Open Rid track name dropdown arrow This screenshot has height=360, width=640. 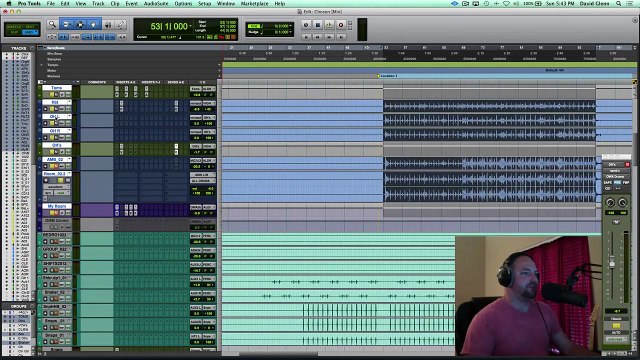pos(70,102)
